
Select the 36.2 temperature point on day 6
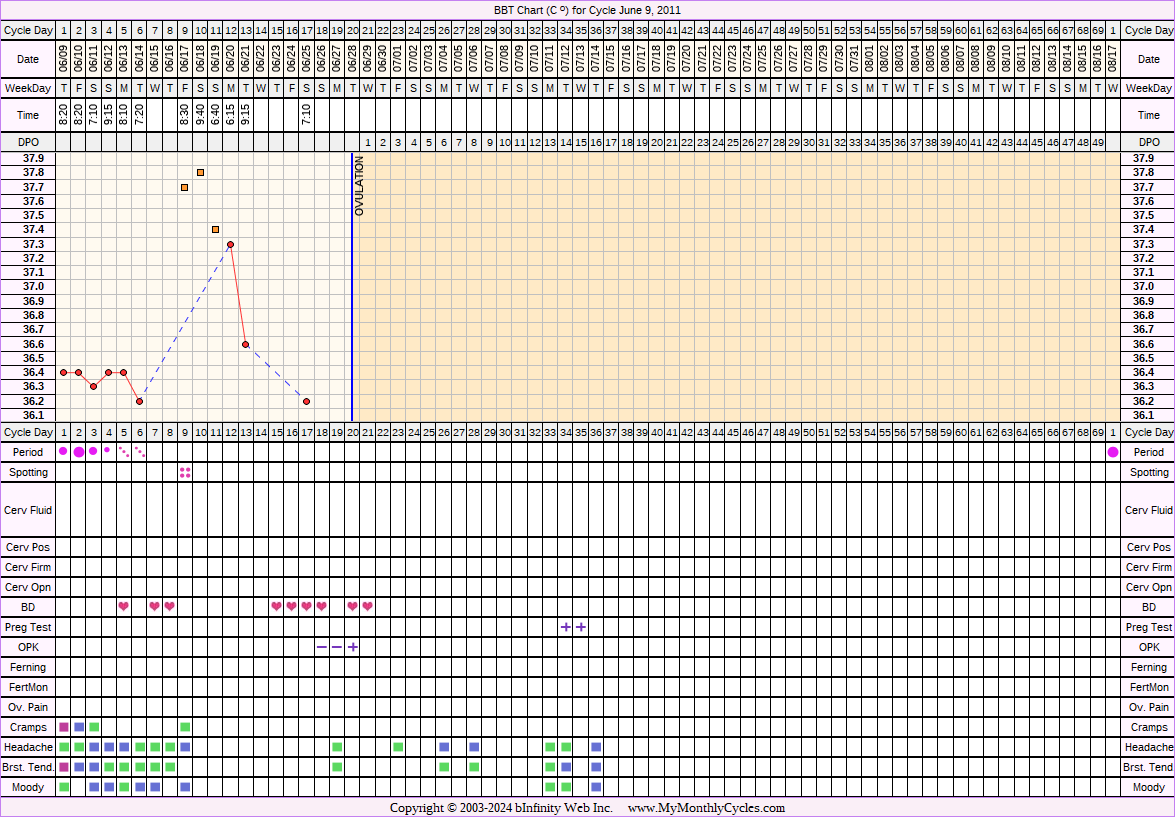click(x=139, y=401)
